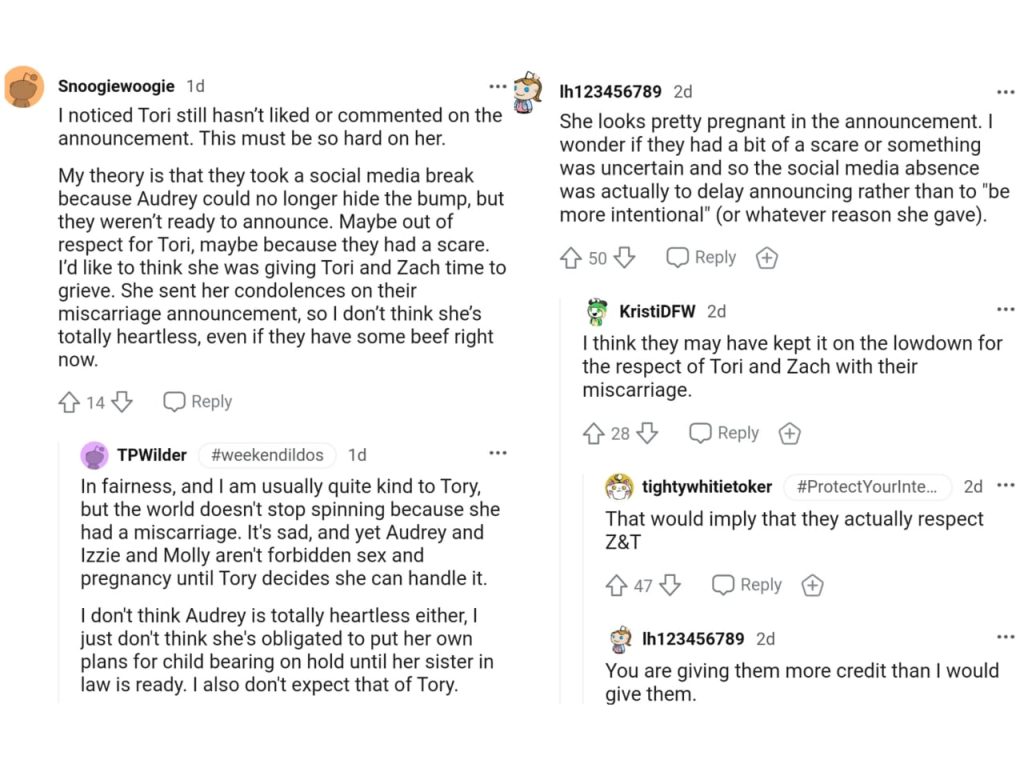This screenshot has width=1024, height=768.
Task: Downvote Snoogiewoogie's comment with 14 votes
Action: [121, 402]
